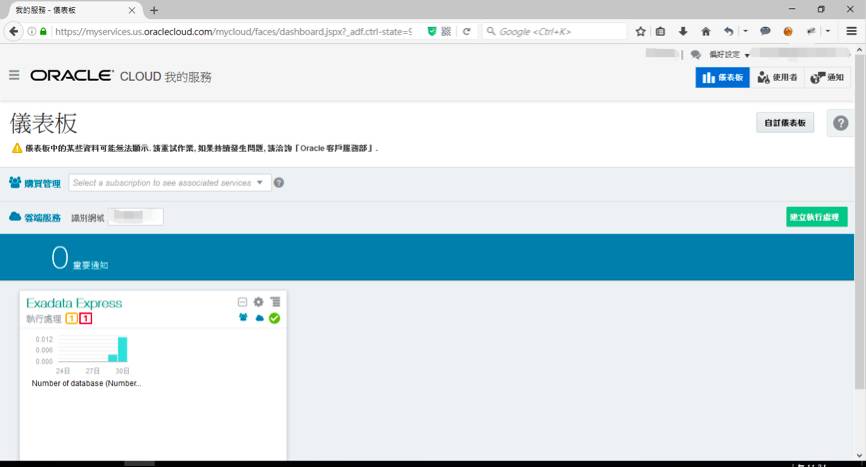This screenshot has height=467, width=866.
Task: Open the Exadata Express tile action menu
Action: point(275,302)
